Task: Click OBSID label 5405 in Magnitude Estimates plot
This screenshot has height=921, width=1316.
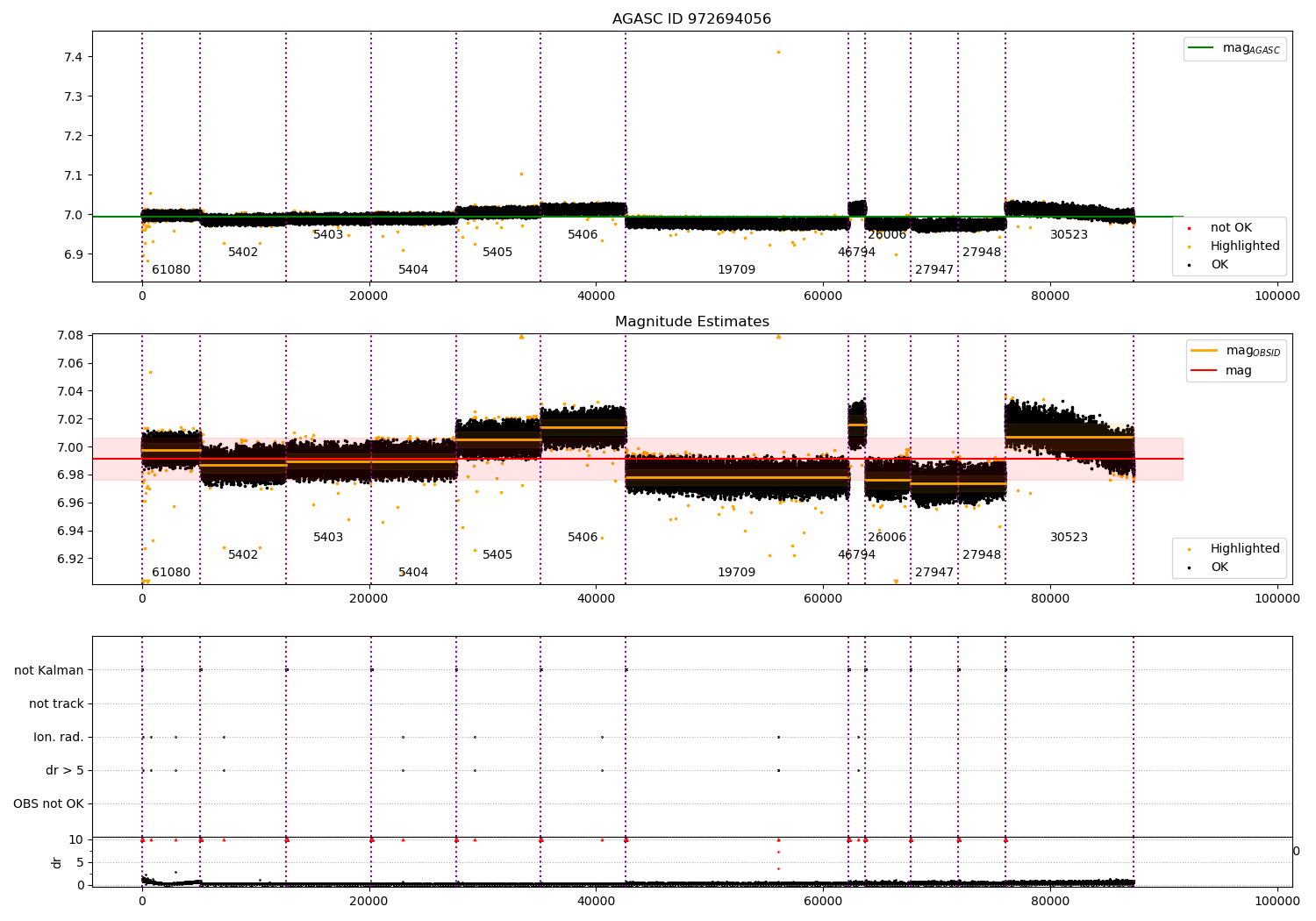Action: pyautogui.click(x=497, y=554)
